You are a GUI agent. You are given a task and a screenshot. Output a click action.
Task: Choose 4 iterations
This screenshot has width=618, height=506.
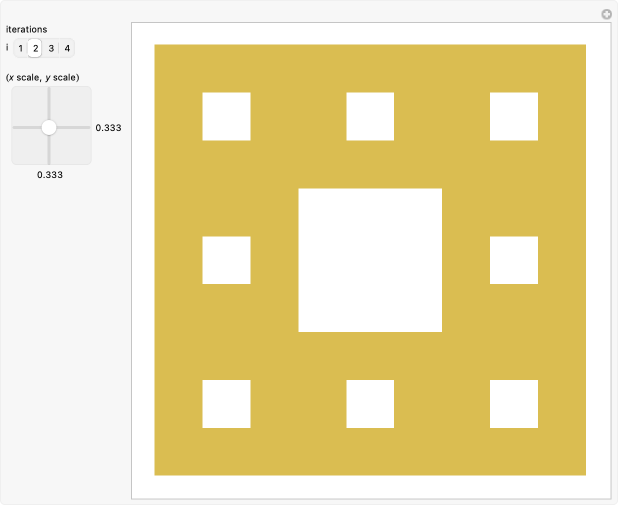67,48
